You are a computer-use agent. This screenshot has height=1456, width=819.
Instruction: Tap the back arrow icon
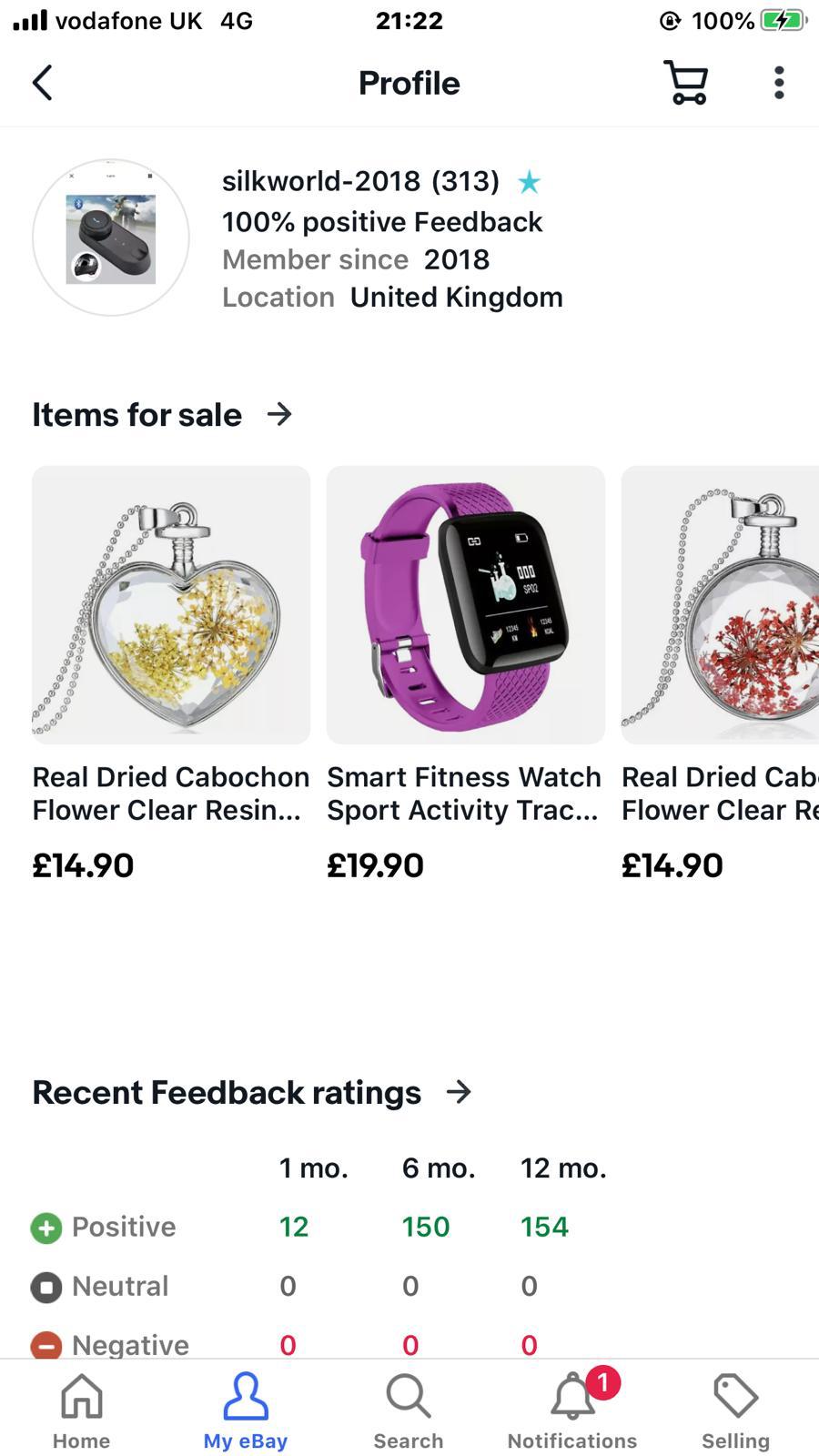pos(43,83)
